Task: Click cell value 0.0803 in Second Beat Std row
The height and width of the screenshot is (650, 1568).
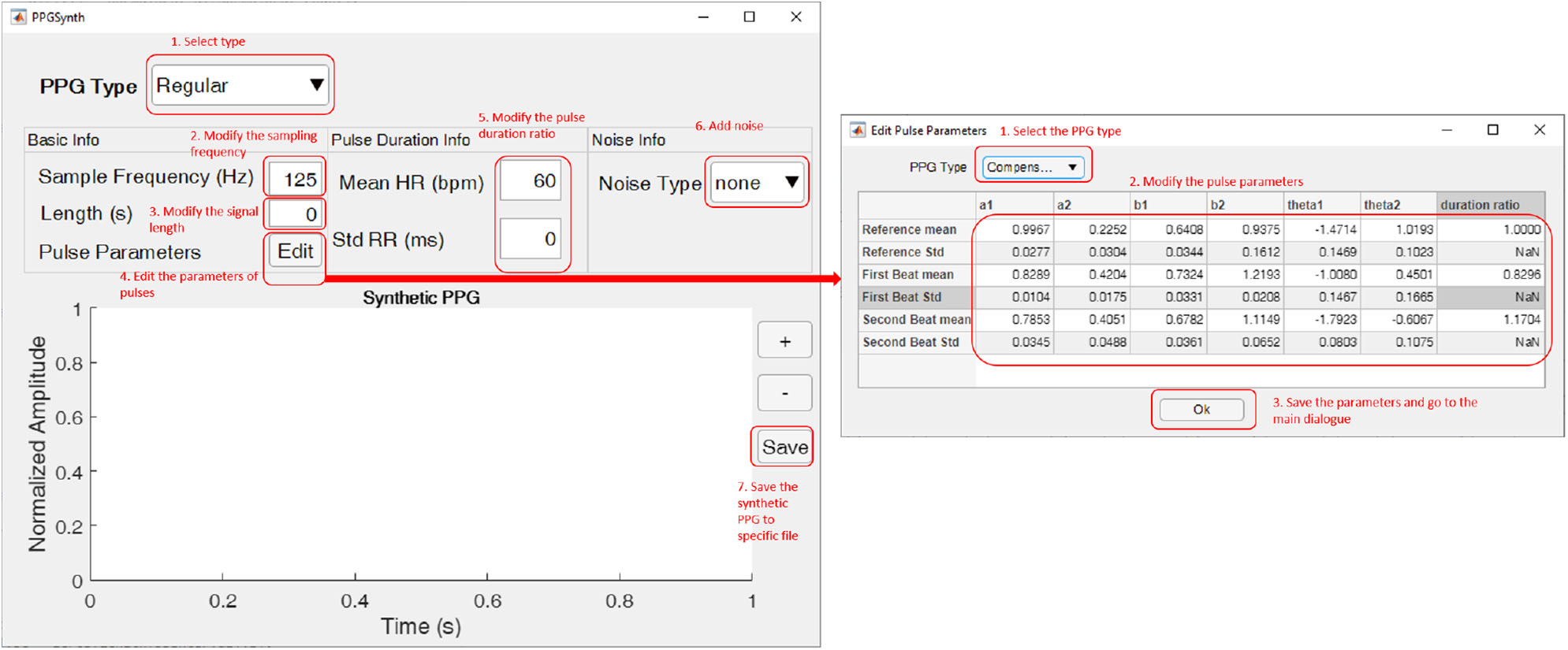Action: 1322,342
